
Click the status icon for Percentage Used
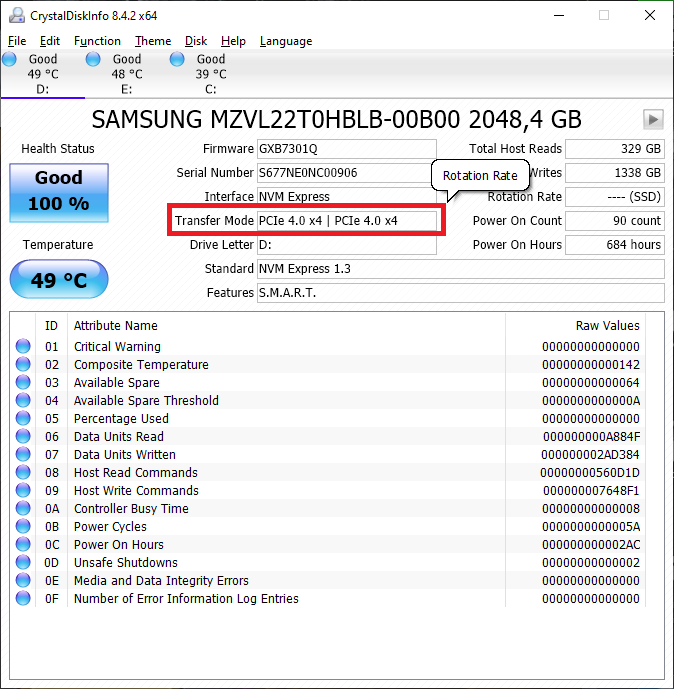[x=23, y=418]
